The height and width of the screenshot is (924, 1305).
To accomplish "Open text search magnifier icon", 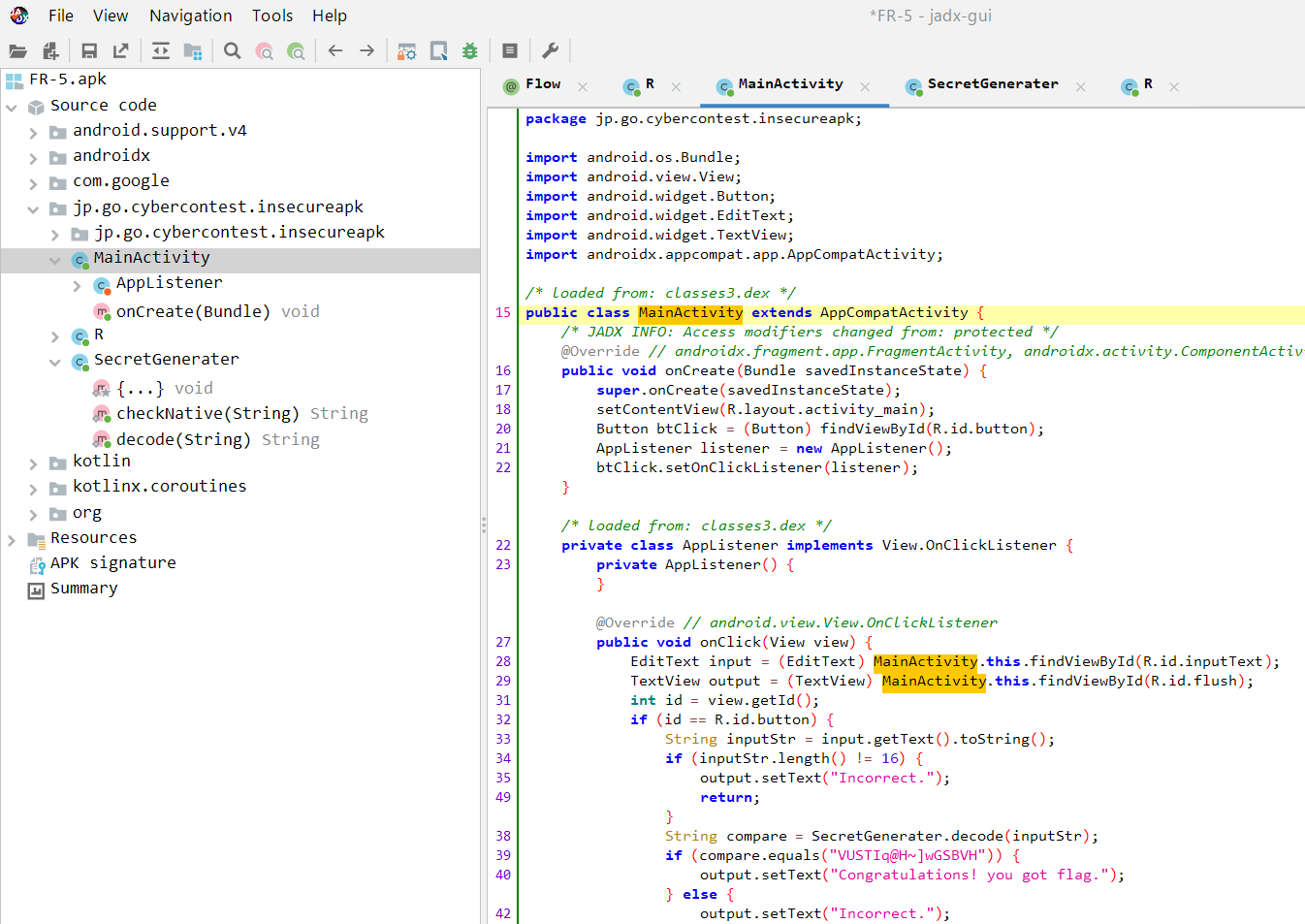I will [x=233, y=51].
